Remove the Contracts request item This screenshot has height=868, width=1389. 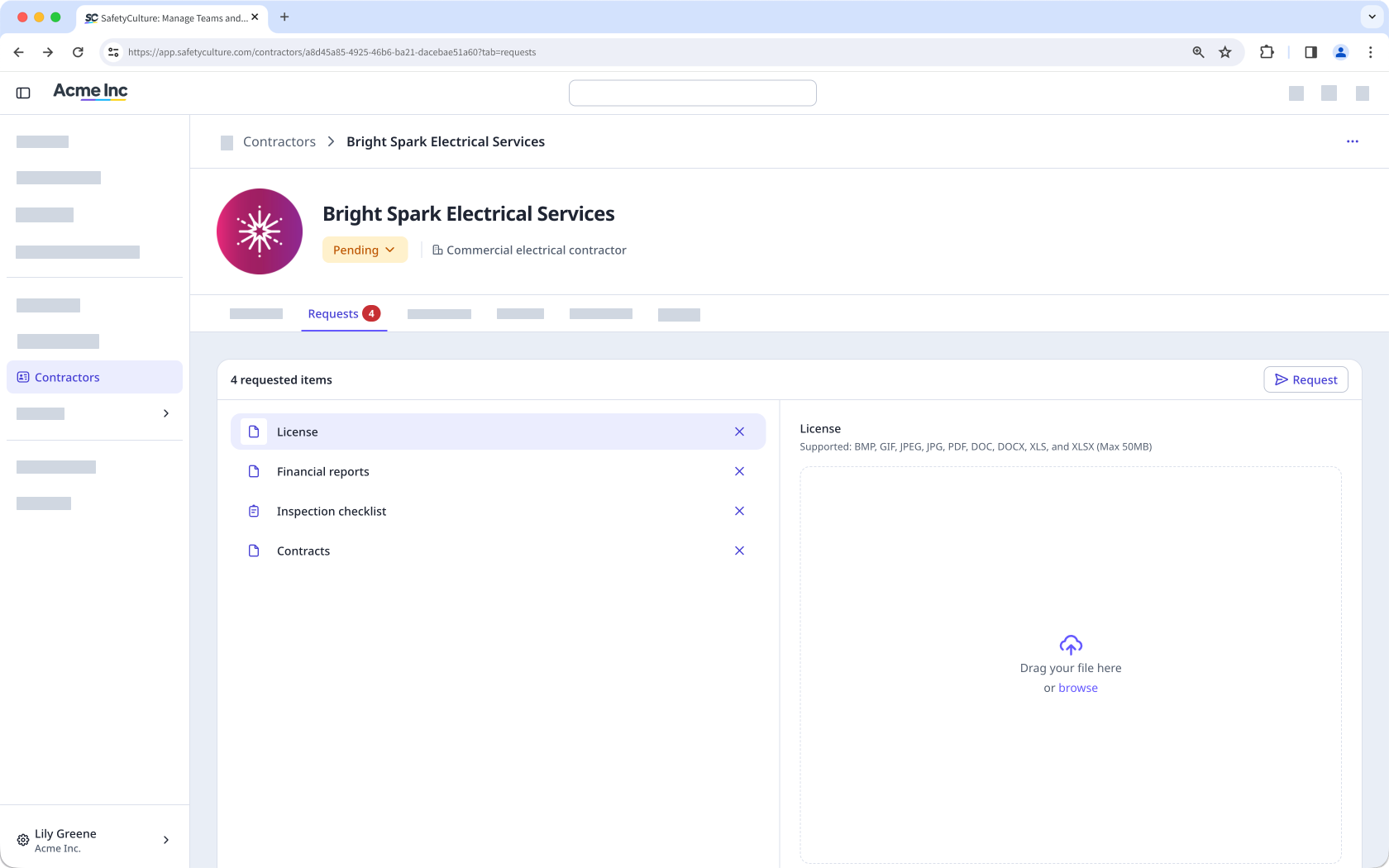coord(740,551)
